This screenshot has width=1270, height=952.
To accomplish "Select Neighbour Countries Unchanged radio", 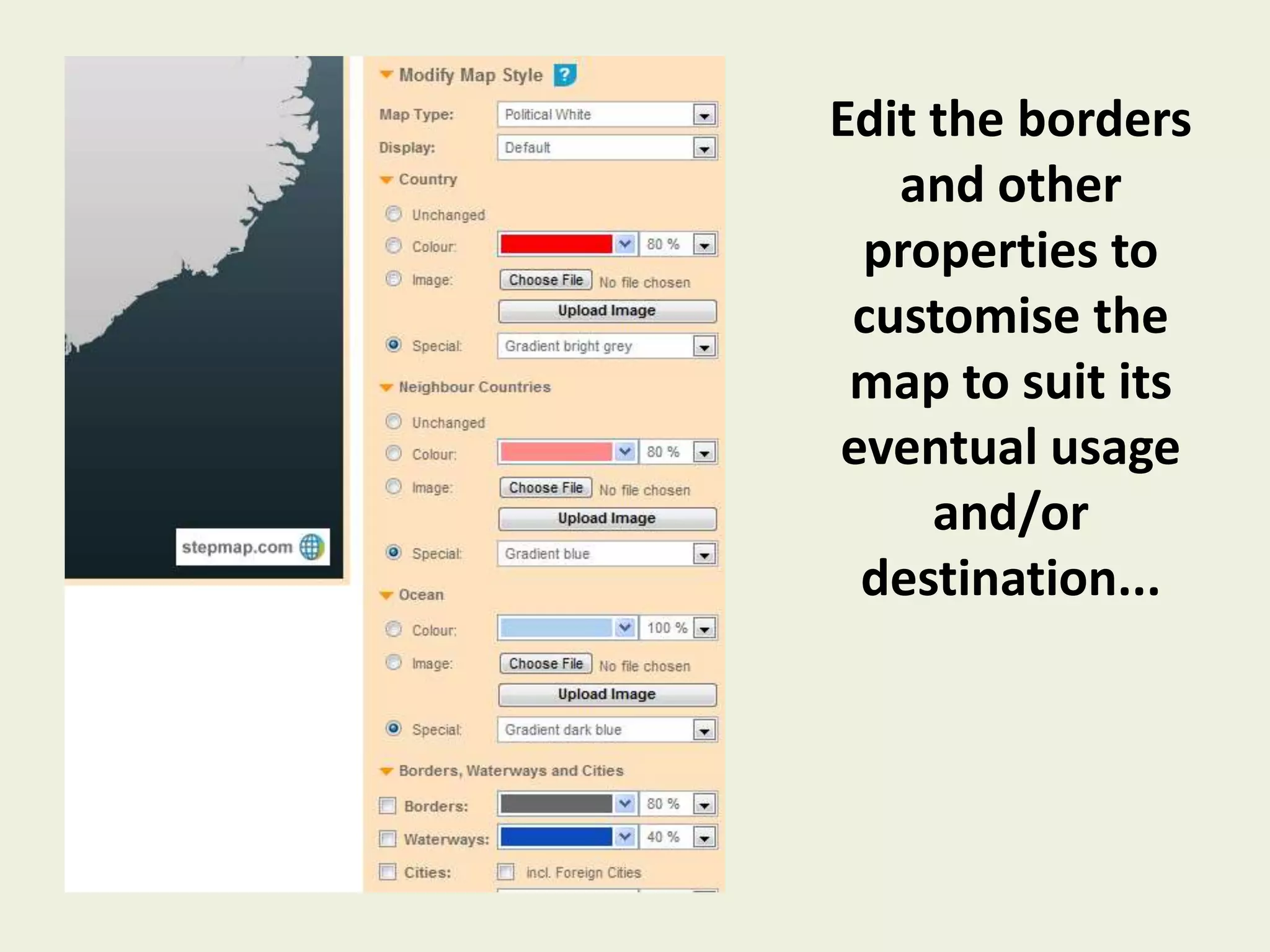I will 393,421.
